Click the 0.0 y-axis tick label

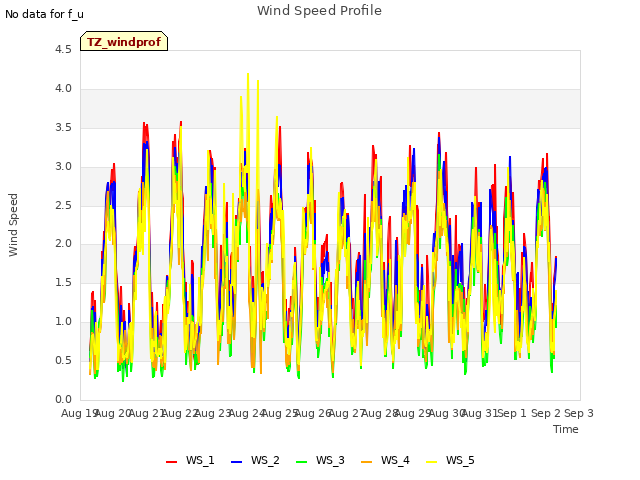click(63, 399)
